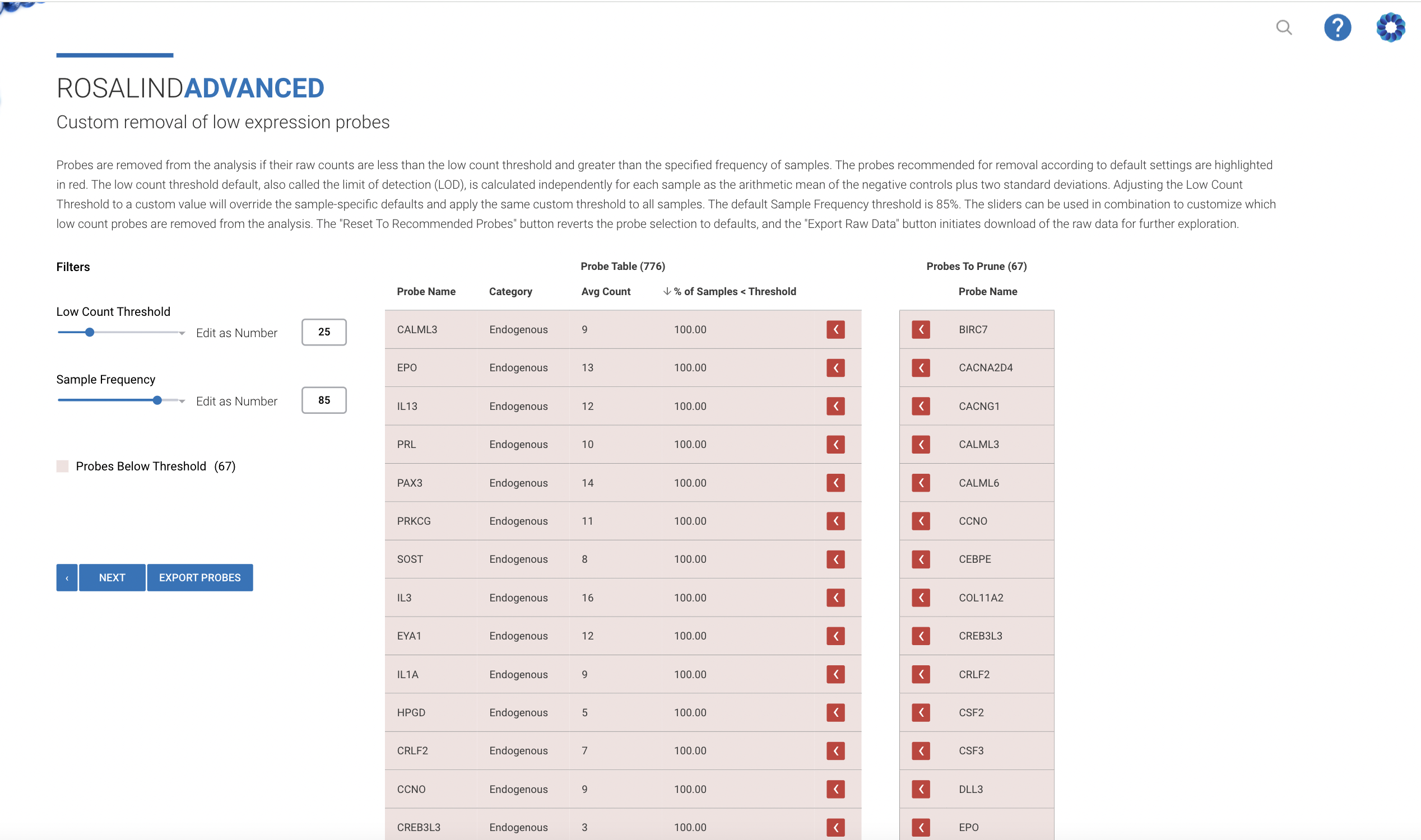Sort by % of Samples < Threshold column

(x=734, y=292)
